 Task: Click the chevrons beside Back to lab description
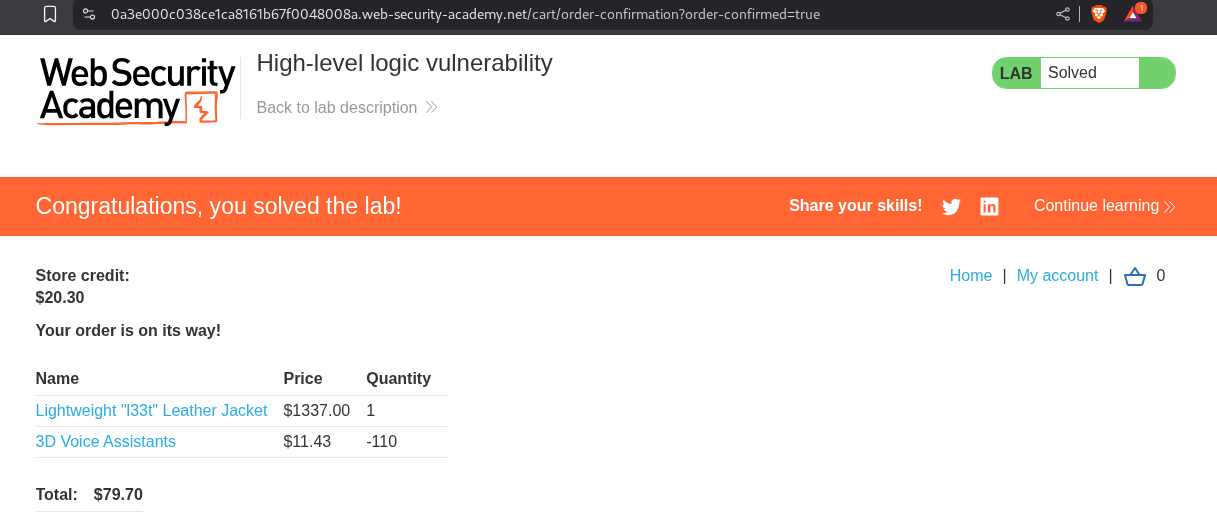click(x=431, y=107)
